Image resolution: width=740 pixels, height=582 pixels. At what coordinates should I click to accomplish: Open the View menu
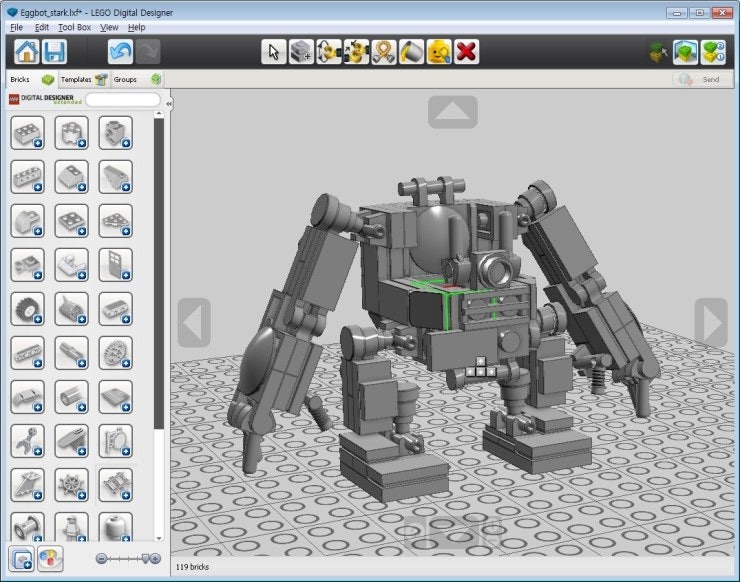pos(109,27)
